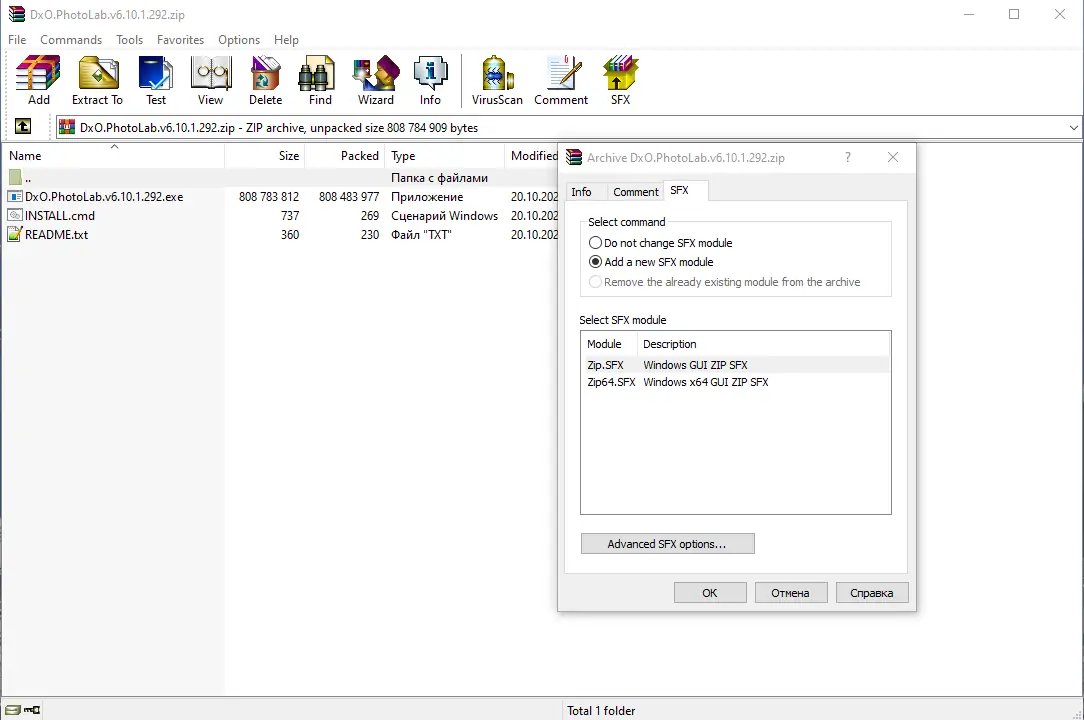Select the file name README.txt
The image size is (1084, 720).
coord(57,234)
